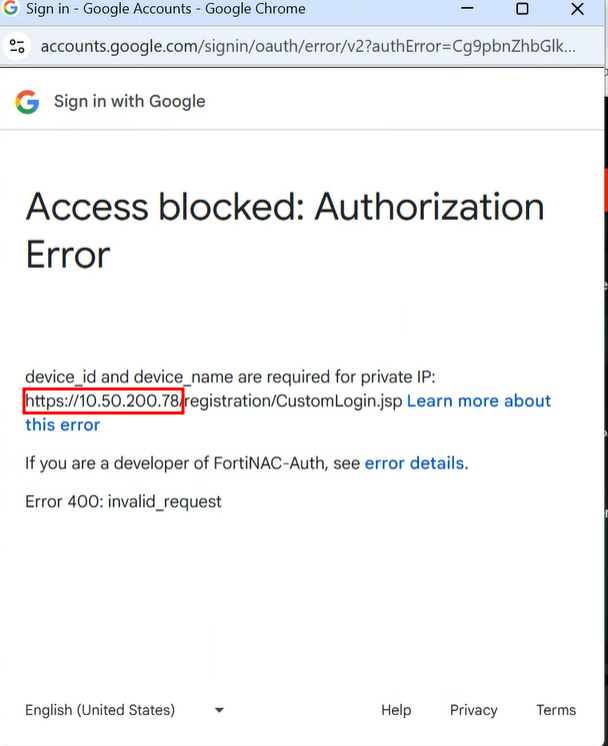Open the Terms footer link
Image resolution: width=608 pixels, height=746 pixels.
(556, 710)
